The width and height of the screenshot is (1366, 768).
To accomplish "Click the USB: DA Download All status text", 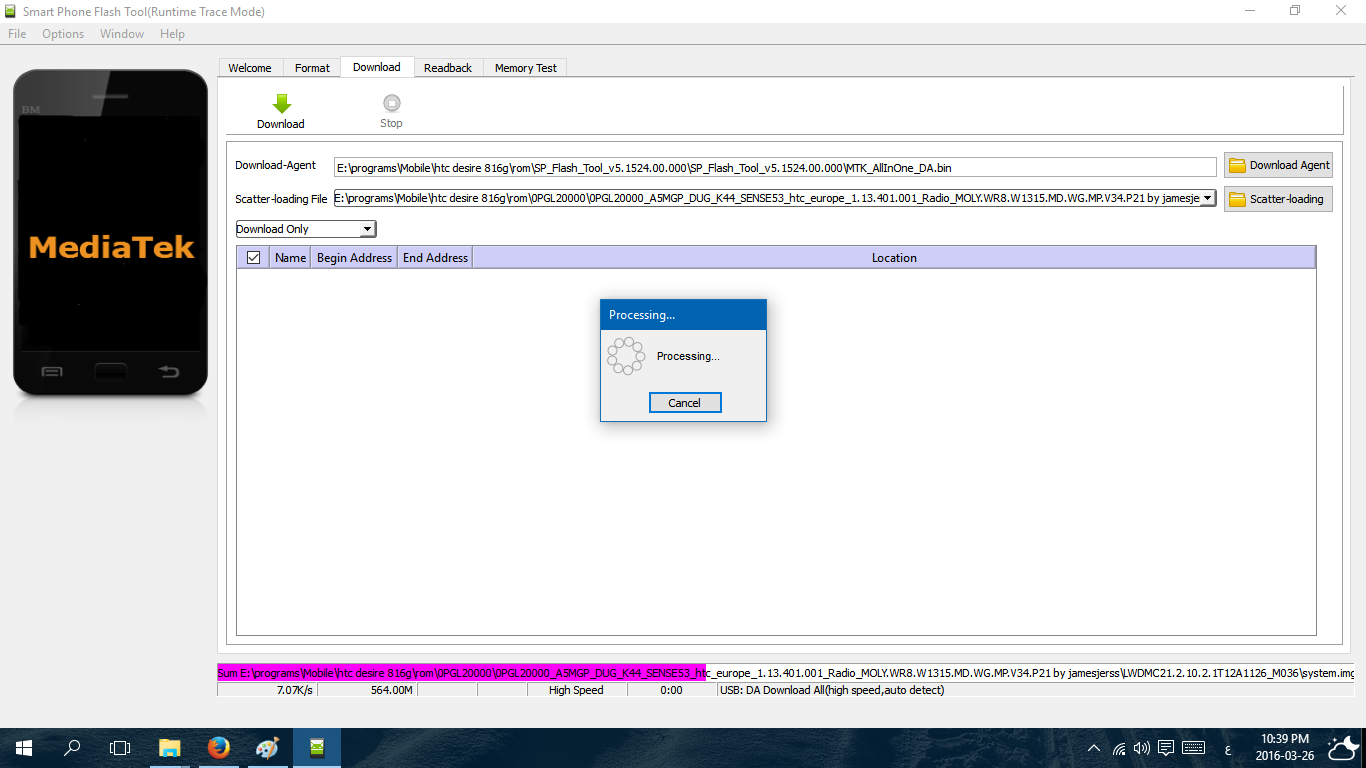I will [x=832, y=690].
